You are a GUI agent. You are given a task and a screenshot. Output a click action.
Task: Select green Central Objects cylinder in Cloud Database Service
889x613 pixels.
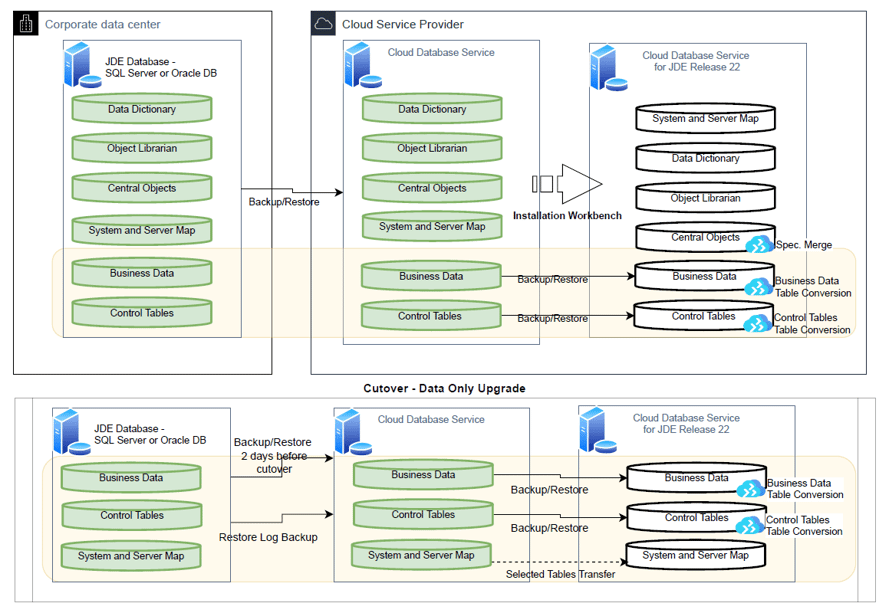[x=432, y=188]
